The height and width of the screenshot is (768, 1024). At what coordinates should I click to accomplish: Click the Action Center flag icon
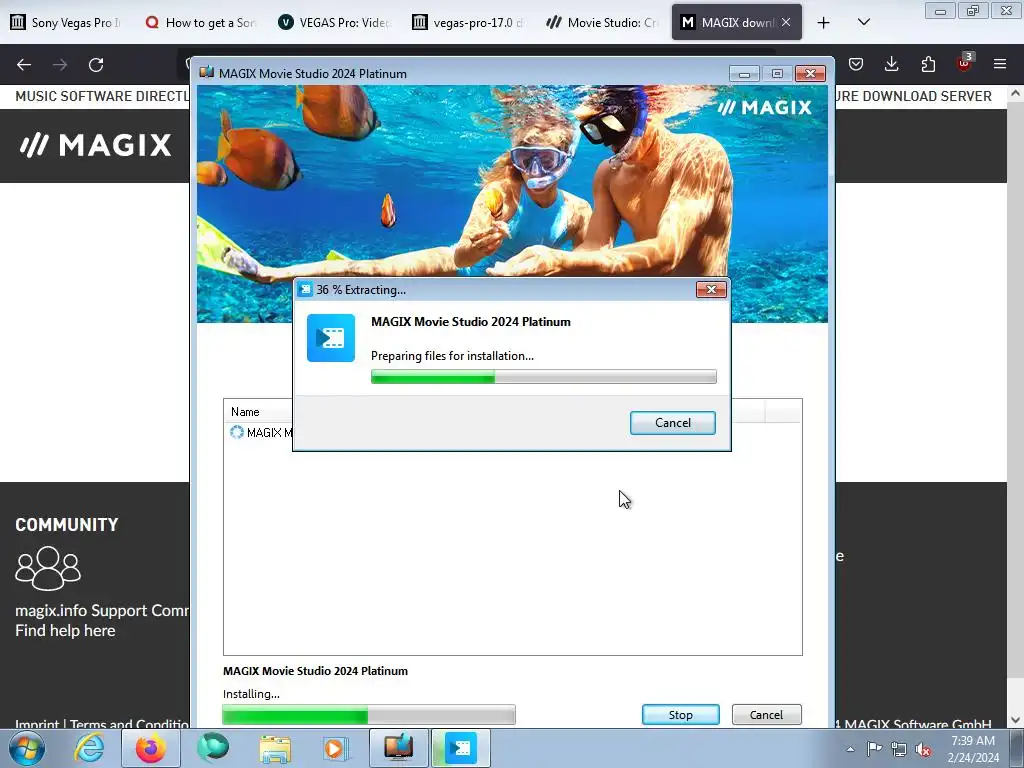[x=874, y=749]
